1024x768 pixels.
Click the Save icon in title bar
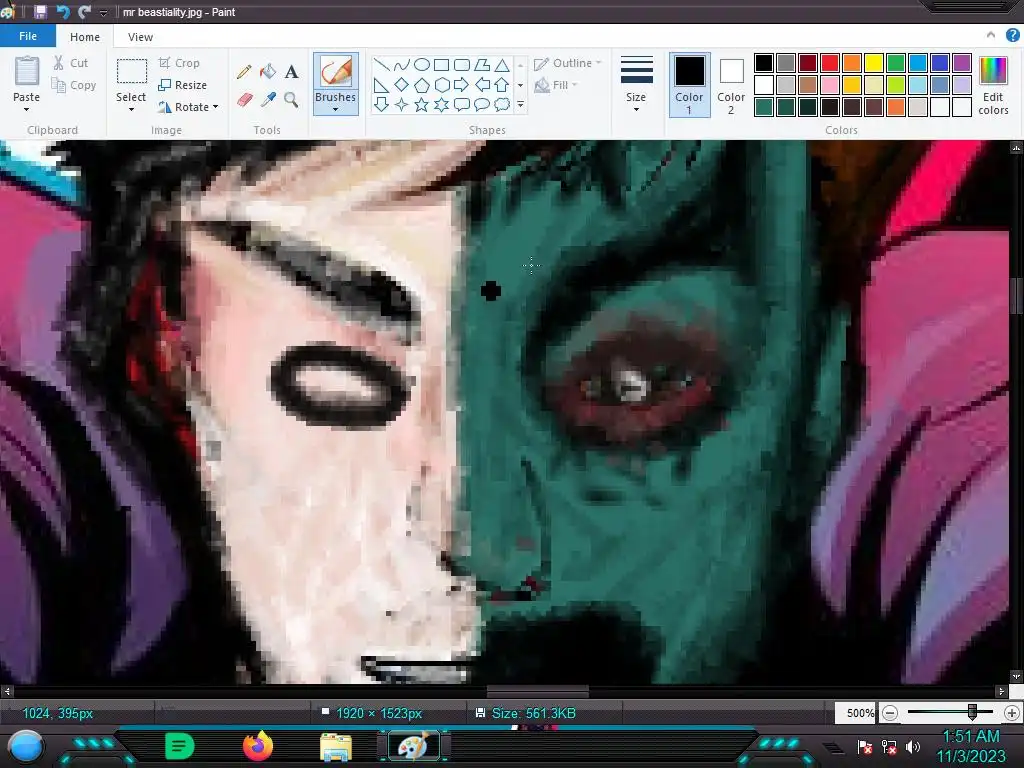point(40,12)
